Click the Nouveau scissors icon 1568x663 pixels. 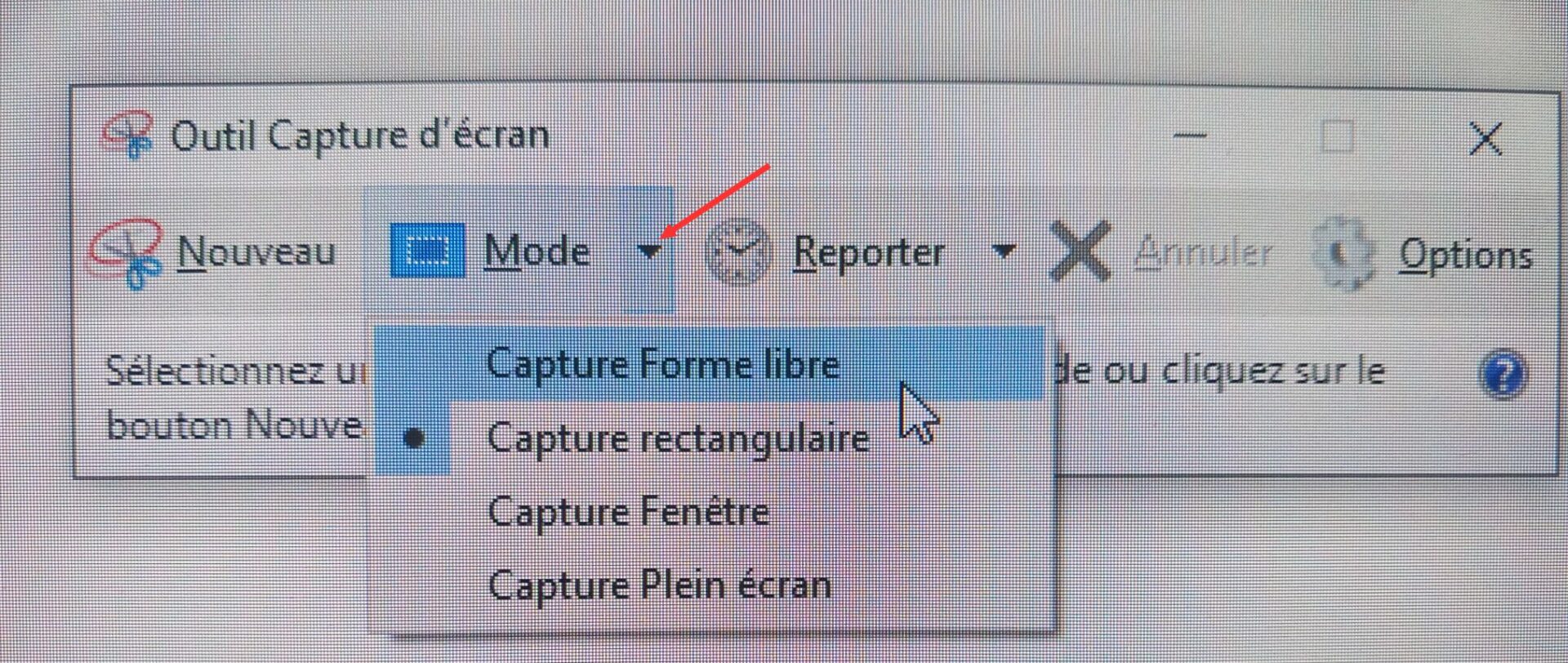[x=127, y=253]
